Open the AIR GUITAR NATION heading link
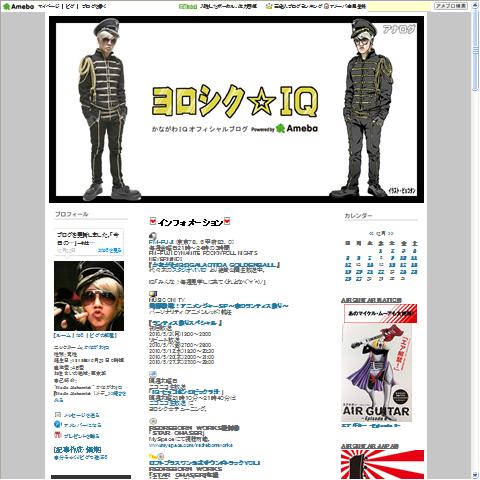This screenshot has width=480, height=480. [371, 300]
